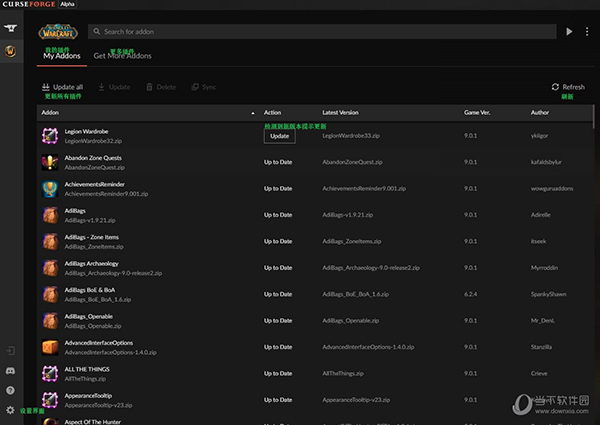The height and width of the screenshot is (425, 600).
Task: Focus the Search for addon field
Action: 322,31
